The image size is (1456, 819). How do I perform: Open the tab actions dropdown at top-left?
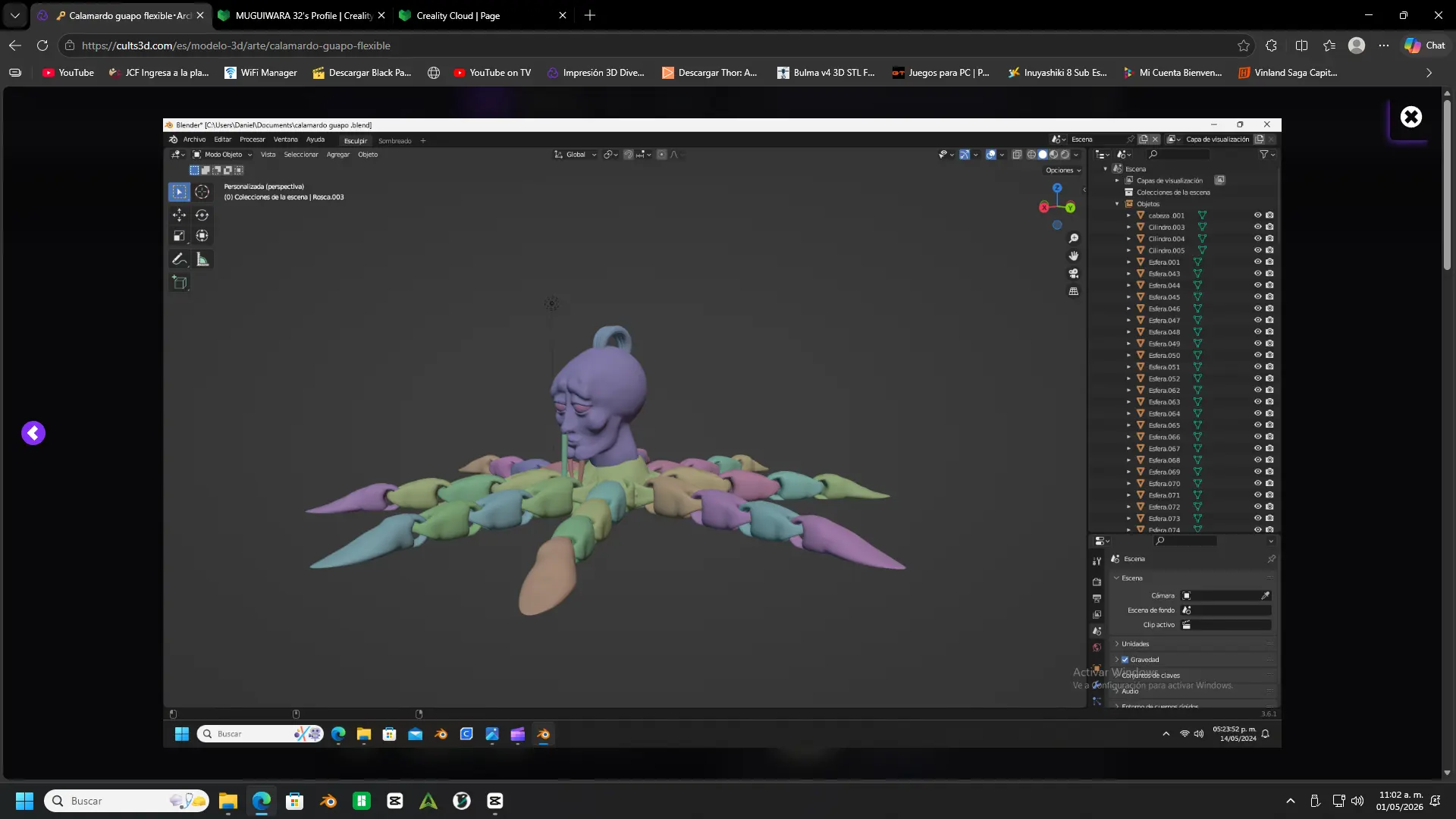(x=14, y=15)
